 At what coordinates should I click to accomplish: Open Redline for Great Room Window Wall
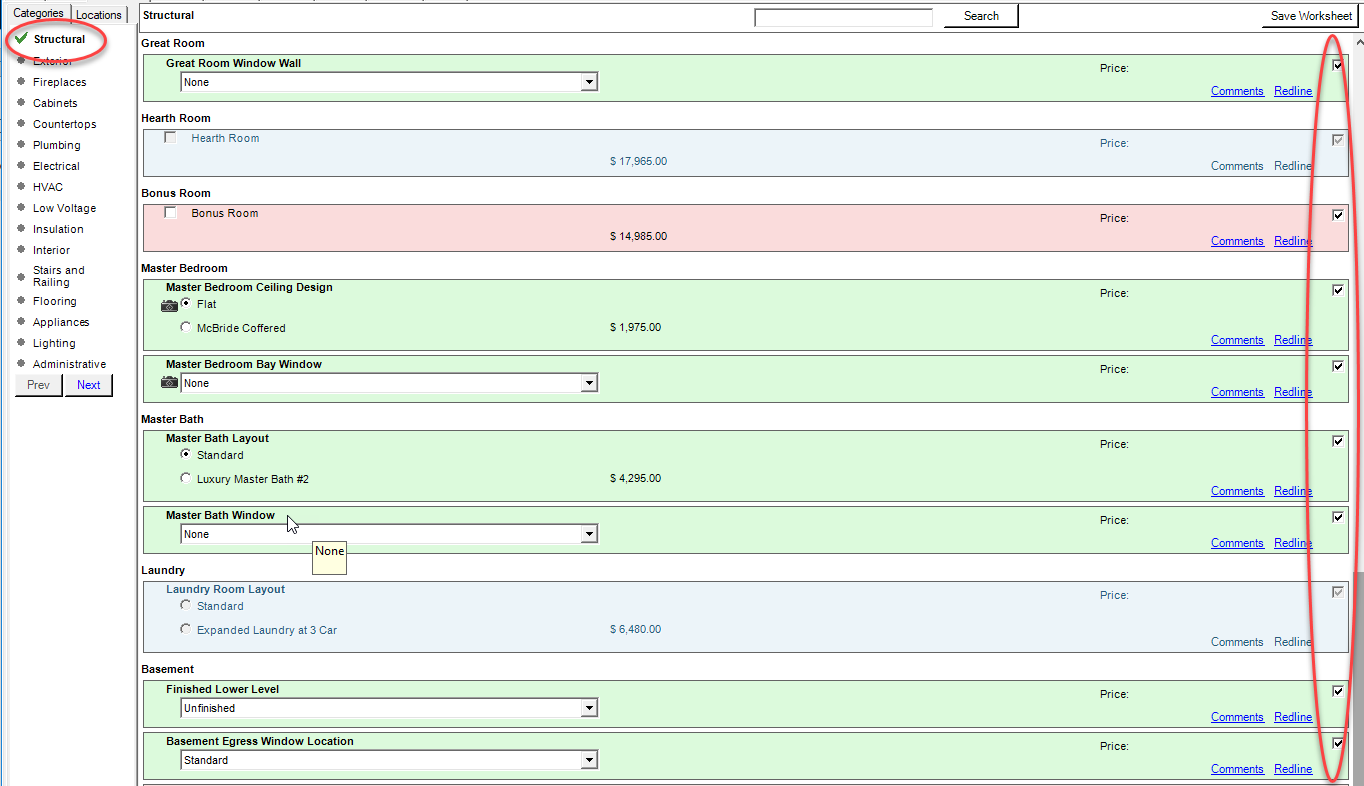point(1293,91)
